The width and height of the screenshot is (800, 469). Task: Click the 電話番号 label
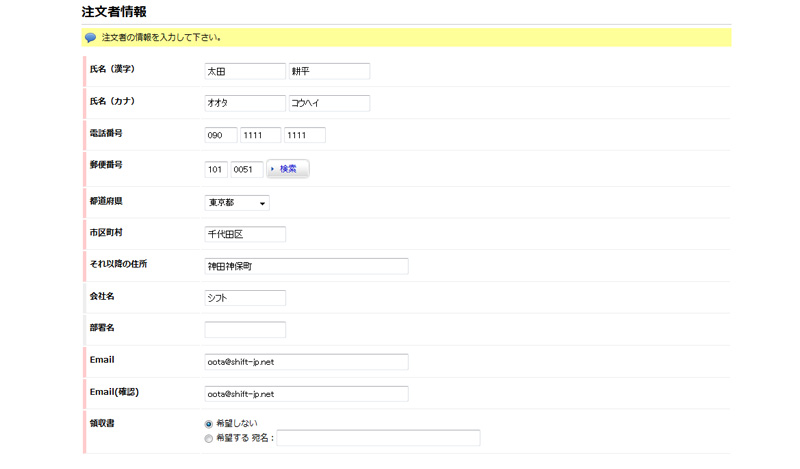click(106, 133)
